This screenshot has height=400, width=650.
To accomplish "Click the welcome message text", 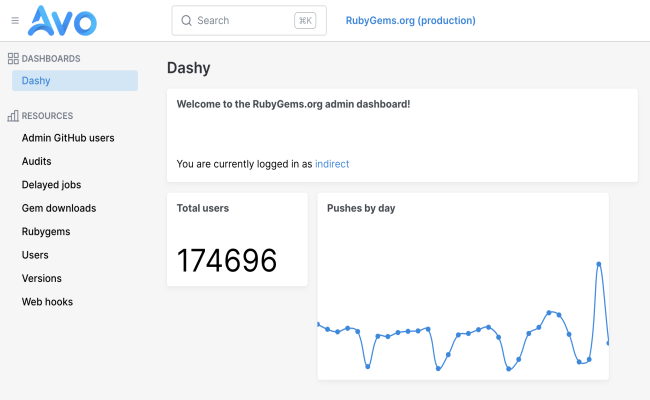I will 293,104.
